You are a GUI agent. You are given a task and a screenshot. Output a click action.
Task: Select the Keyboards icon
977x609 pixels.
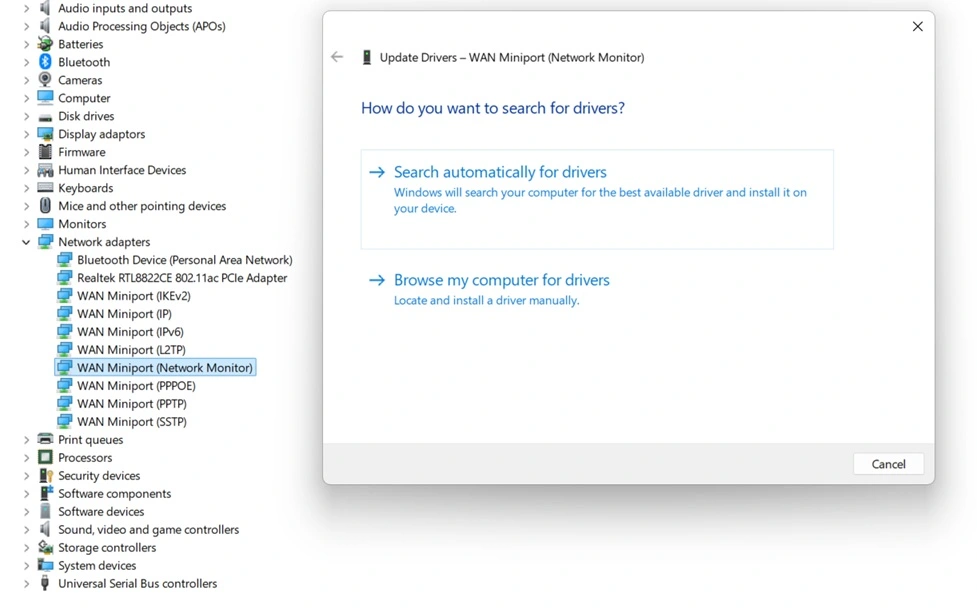45,188
